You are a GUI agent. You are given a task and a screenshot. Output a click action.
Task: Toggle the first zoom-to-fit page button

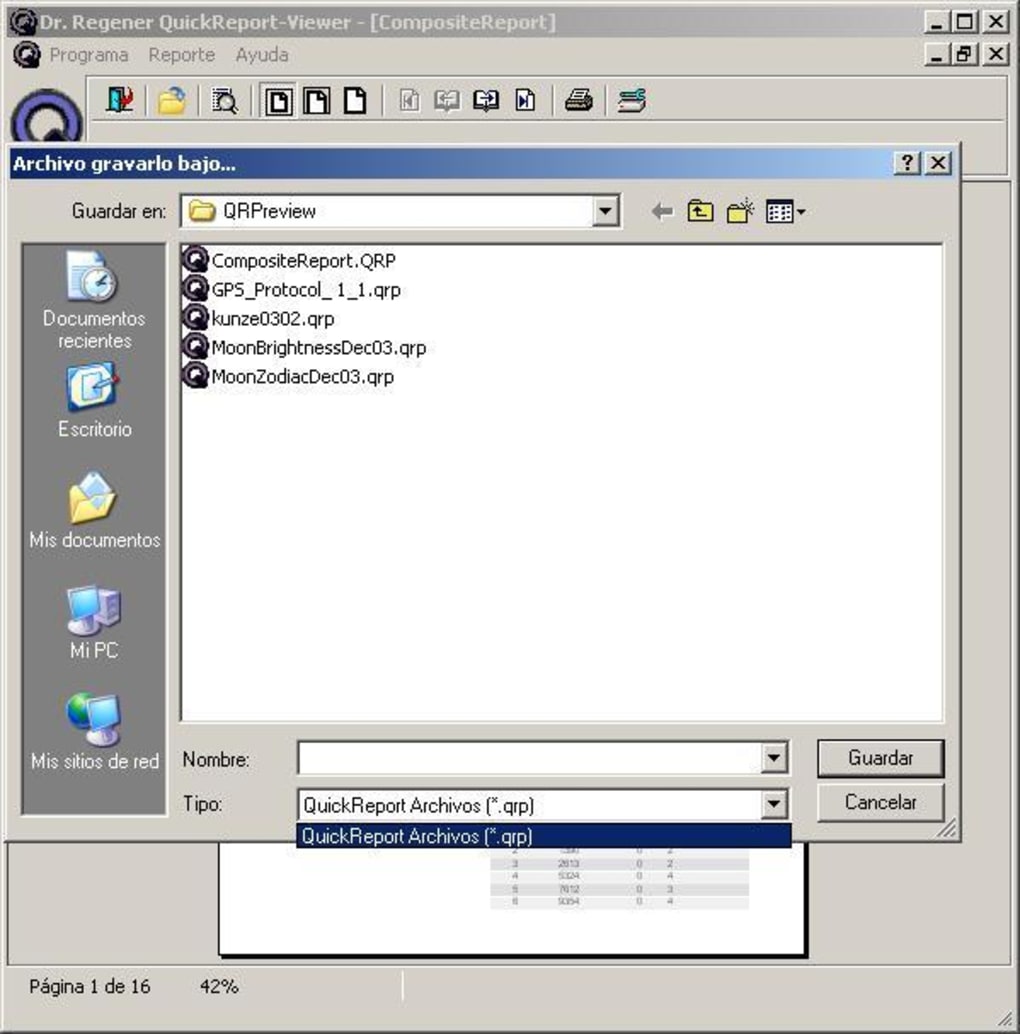[278, 101]
